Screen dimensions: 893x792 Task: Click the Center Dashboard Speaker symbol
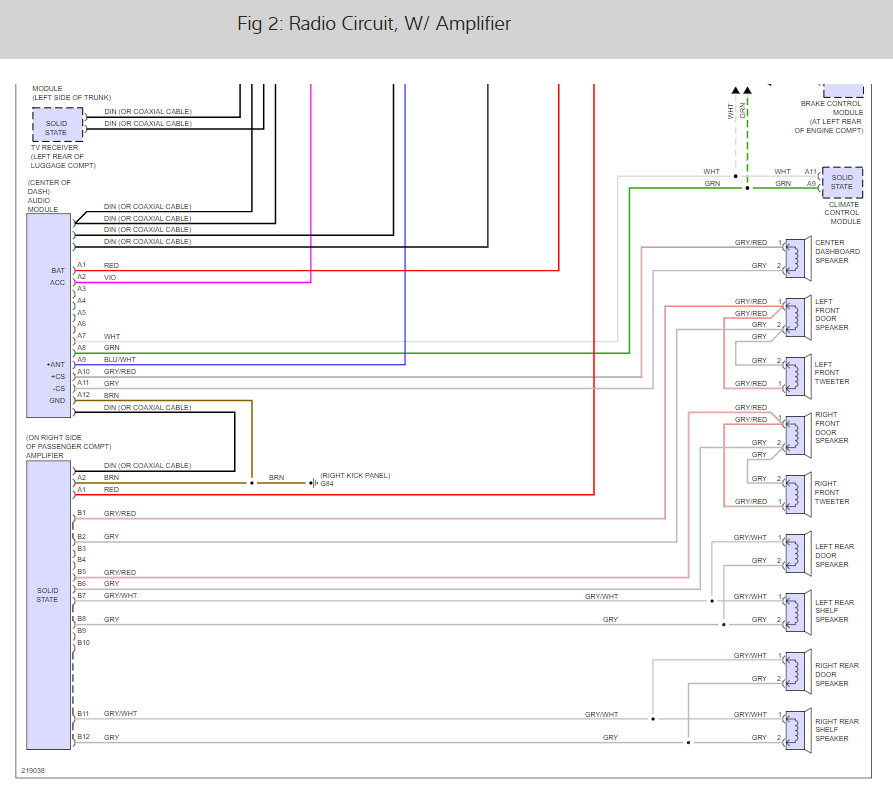click(798, 259)
